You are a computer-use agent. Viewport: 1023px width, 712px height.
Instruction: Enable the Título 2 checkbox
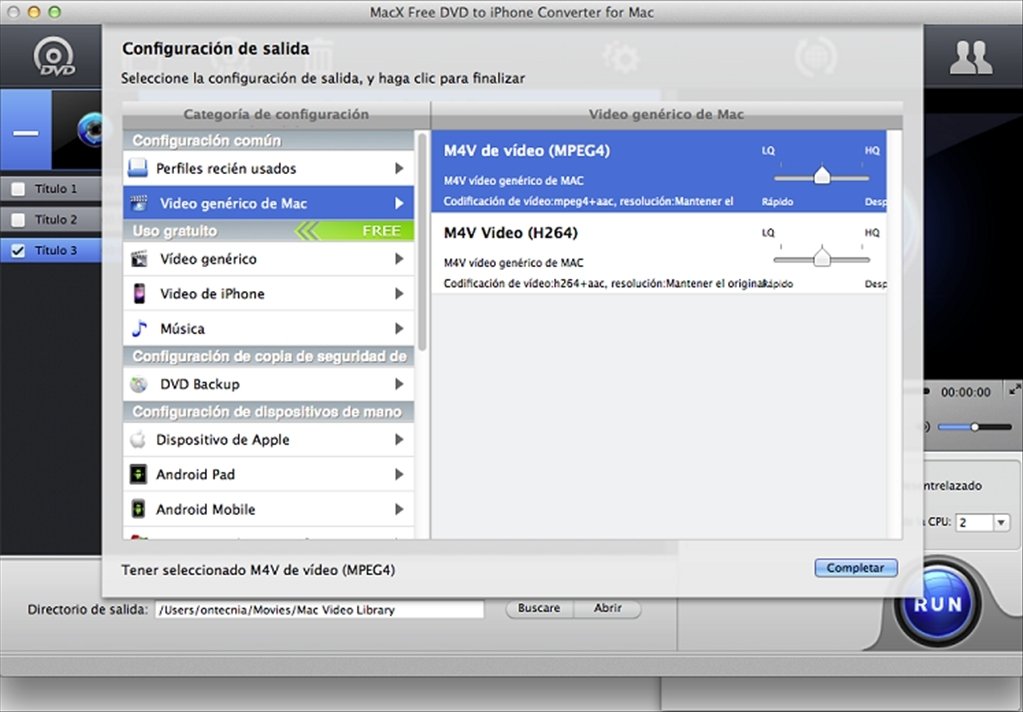click(x=18, y=220)
